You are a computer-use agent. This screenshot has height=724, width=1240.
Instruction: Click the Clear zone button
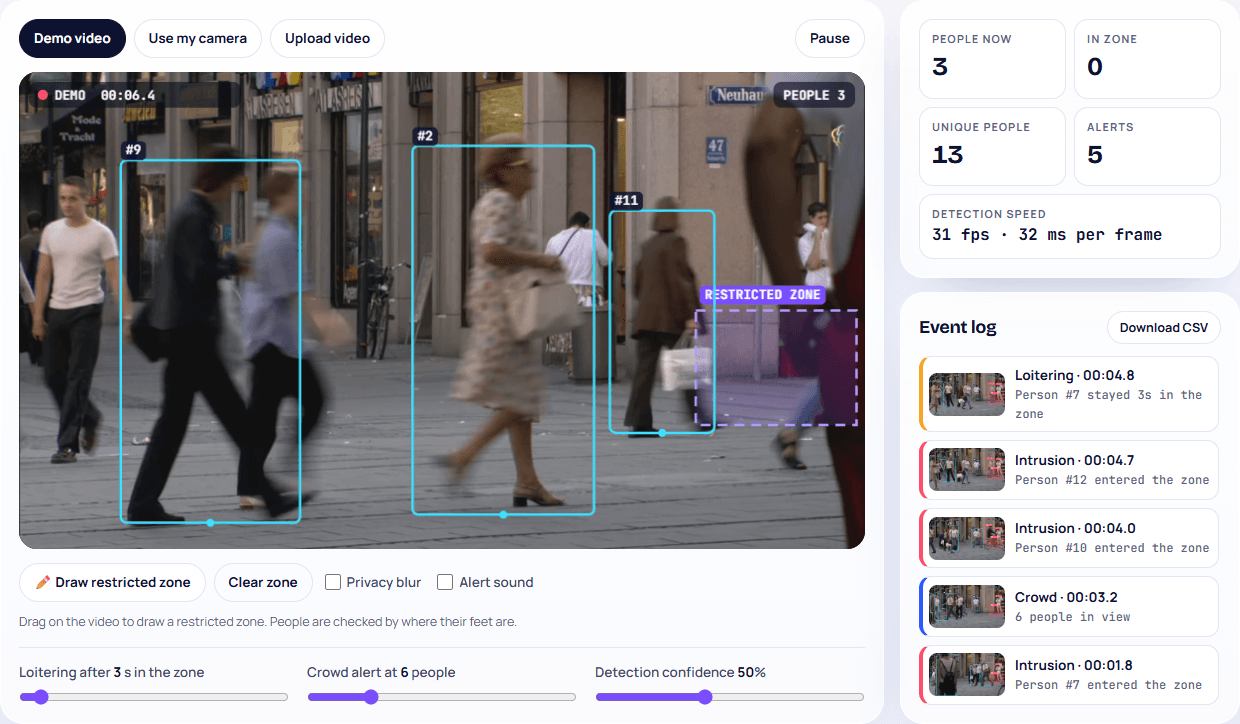point(263,582)
